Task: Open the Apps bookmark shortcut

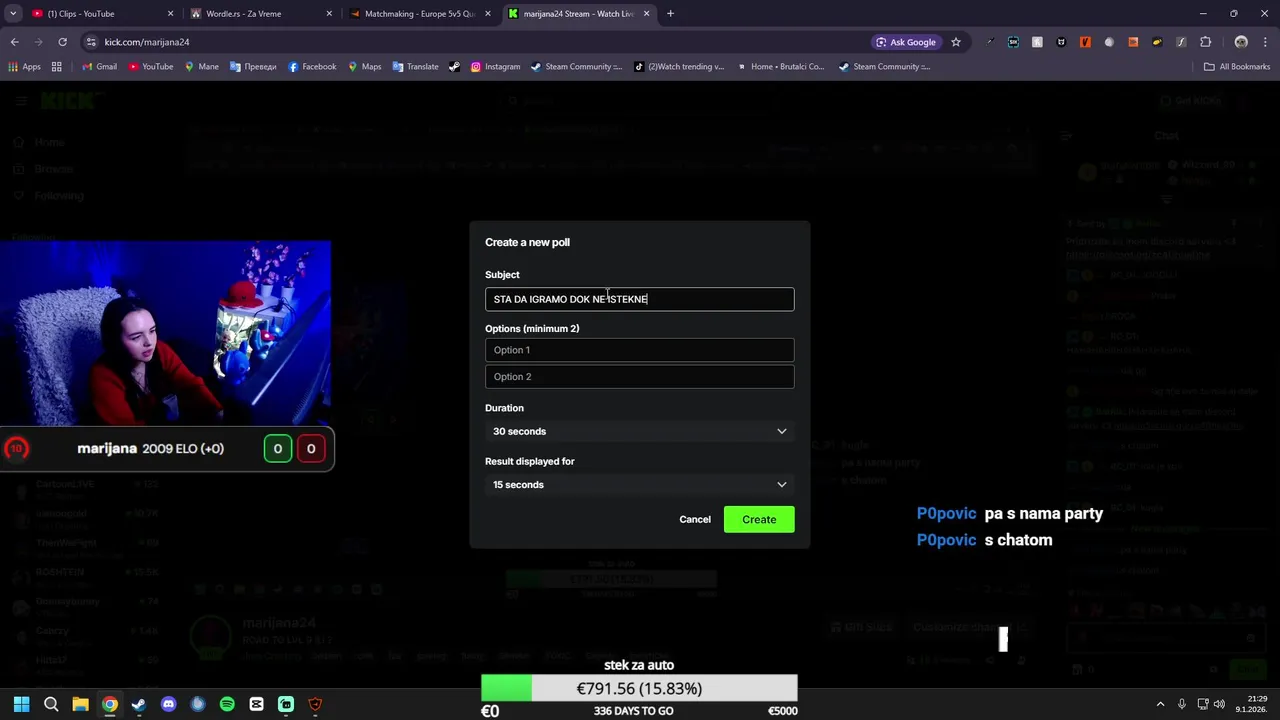Action: coord(25,67)
